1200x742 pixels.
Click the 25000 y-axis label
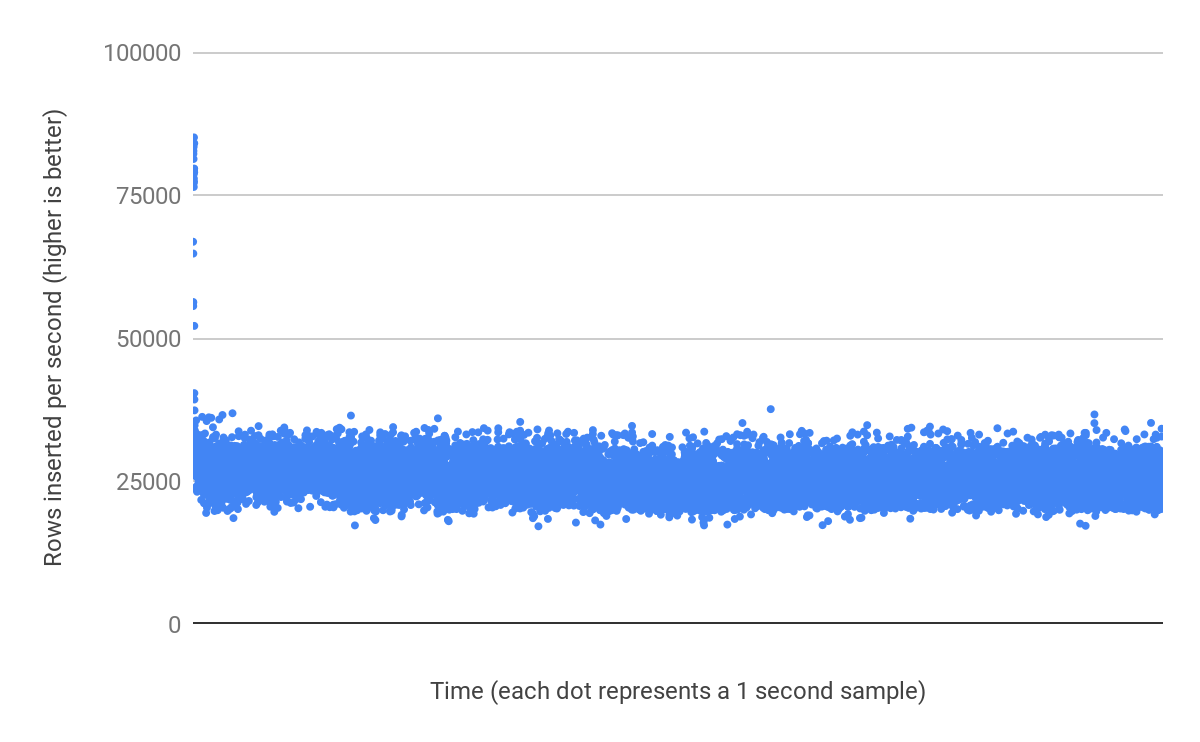click(148, 482)
